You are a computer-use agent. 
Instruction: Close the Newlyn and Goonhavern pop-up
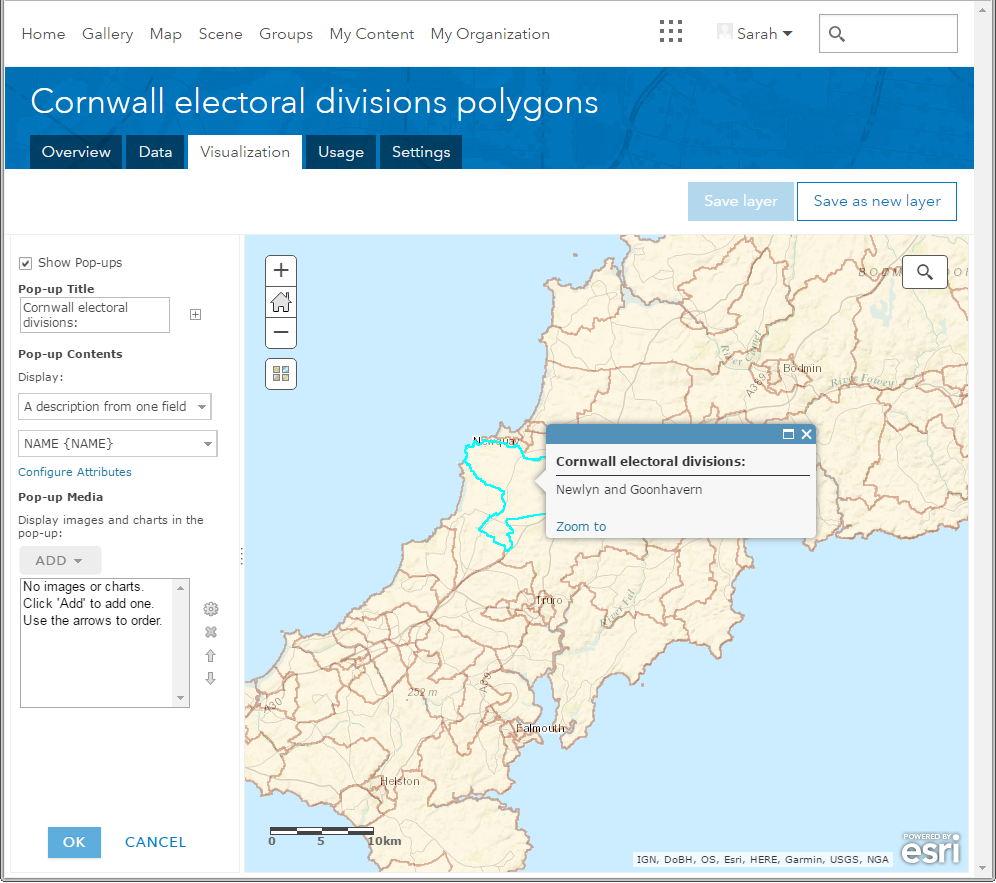(807, 435)
